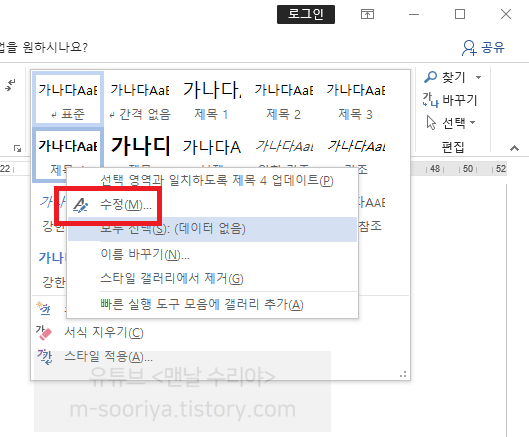Click ruler mark 50
This screenshot has width=529, height=437.
[x=468, y=169]
